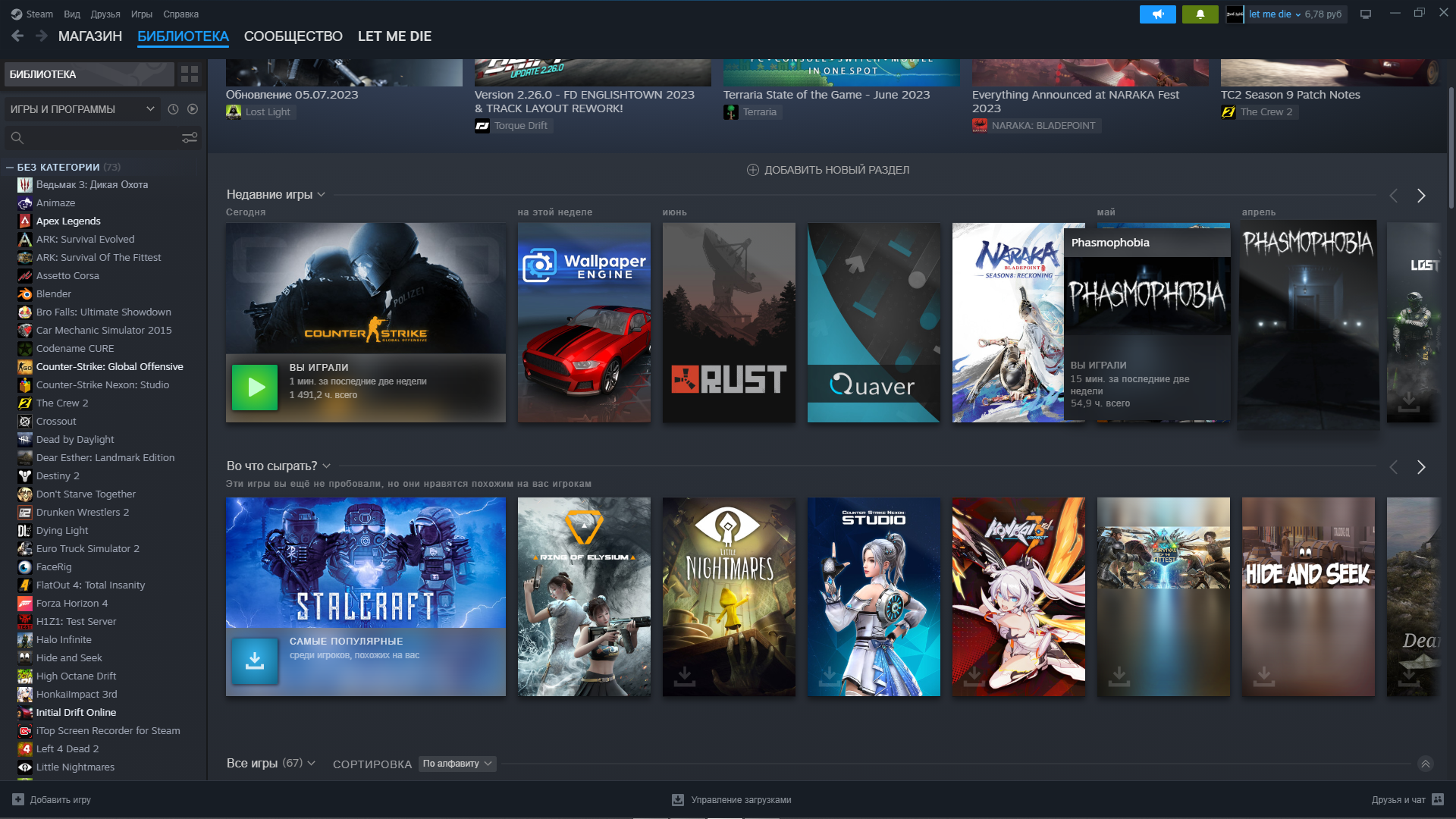Viewport: 1456px width, 819px height.
Task: Previous page arrow in Play Next shelf
Action: [1394, 467]
